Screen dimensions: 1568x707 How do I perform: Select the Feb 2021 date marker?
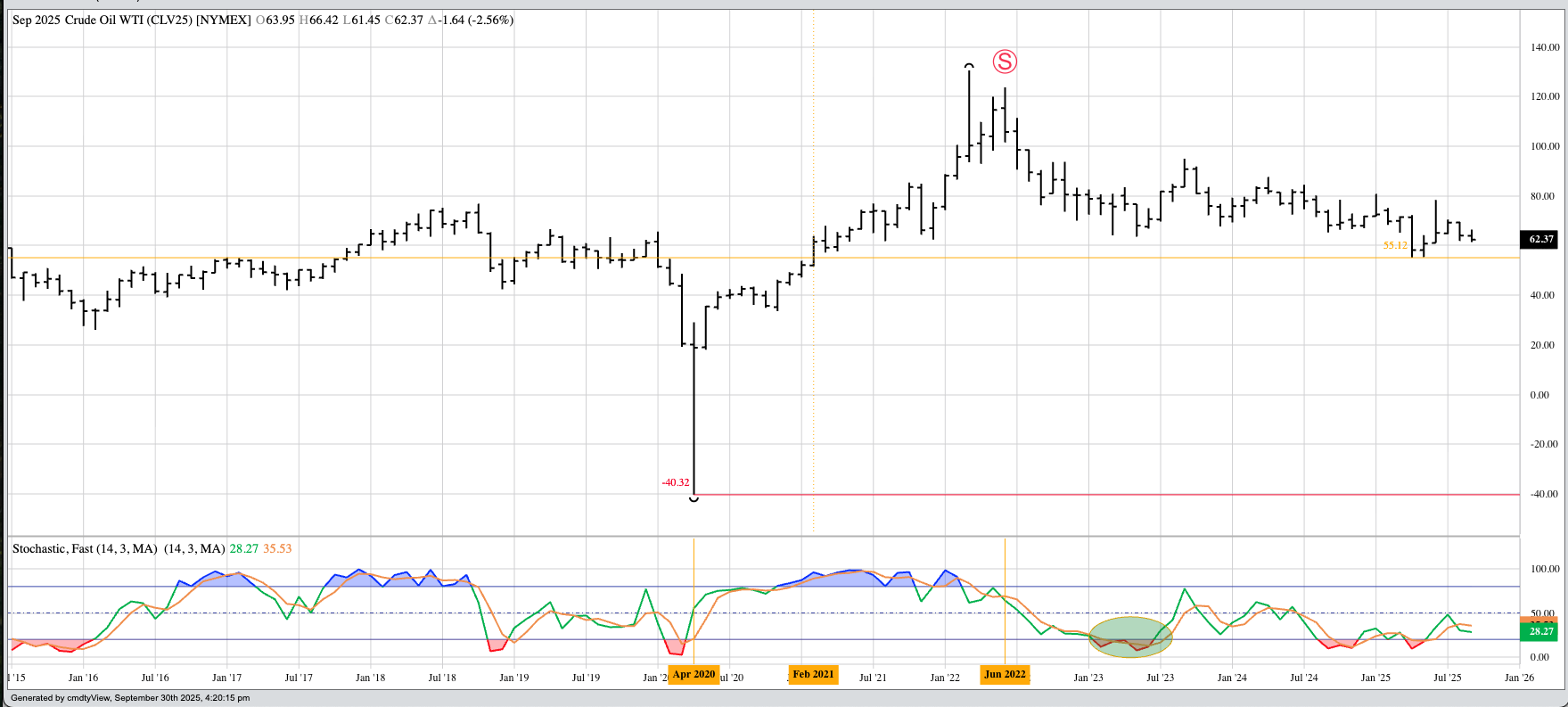813,674
